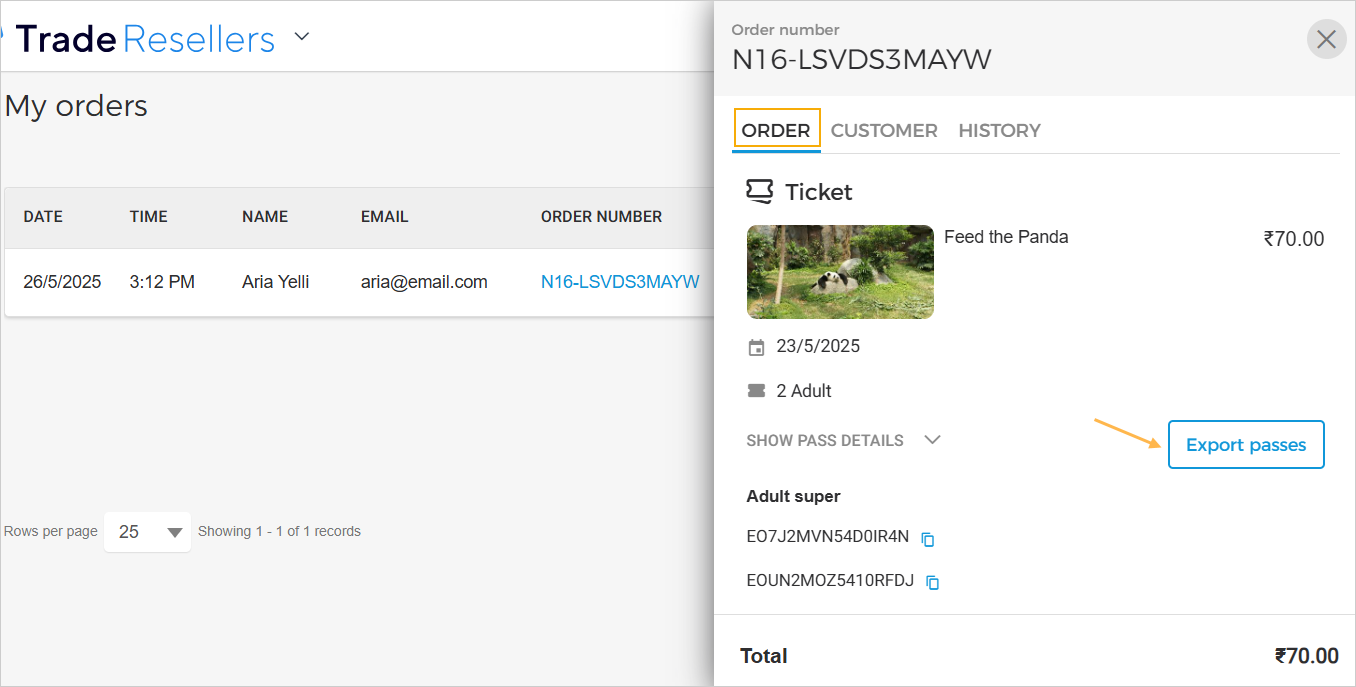1356x687 pixels.
Task: Close the order details panel
Action: coord(1326,40)
